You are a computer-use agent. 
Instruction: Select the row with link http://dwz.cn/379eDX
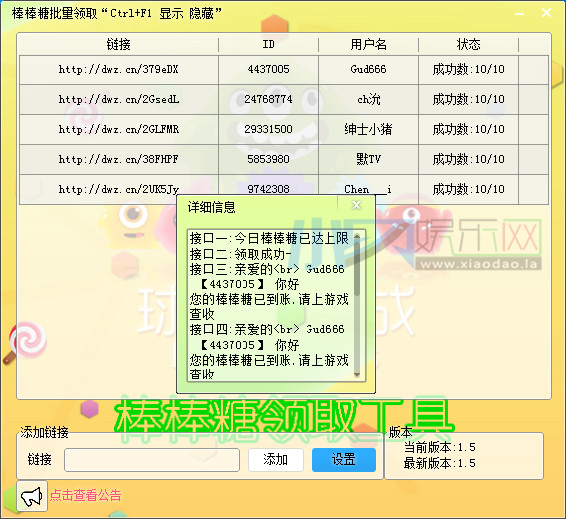point(284,70)
